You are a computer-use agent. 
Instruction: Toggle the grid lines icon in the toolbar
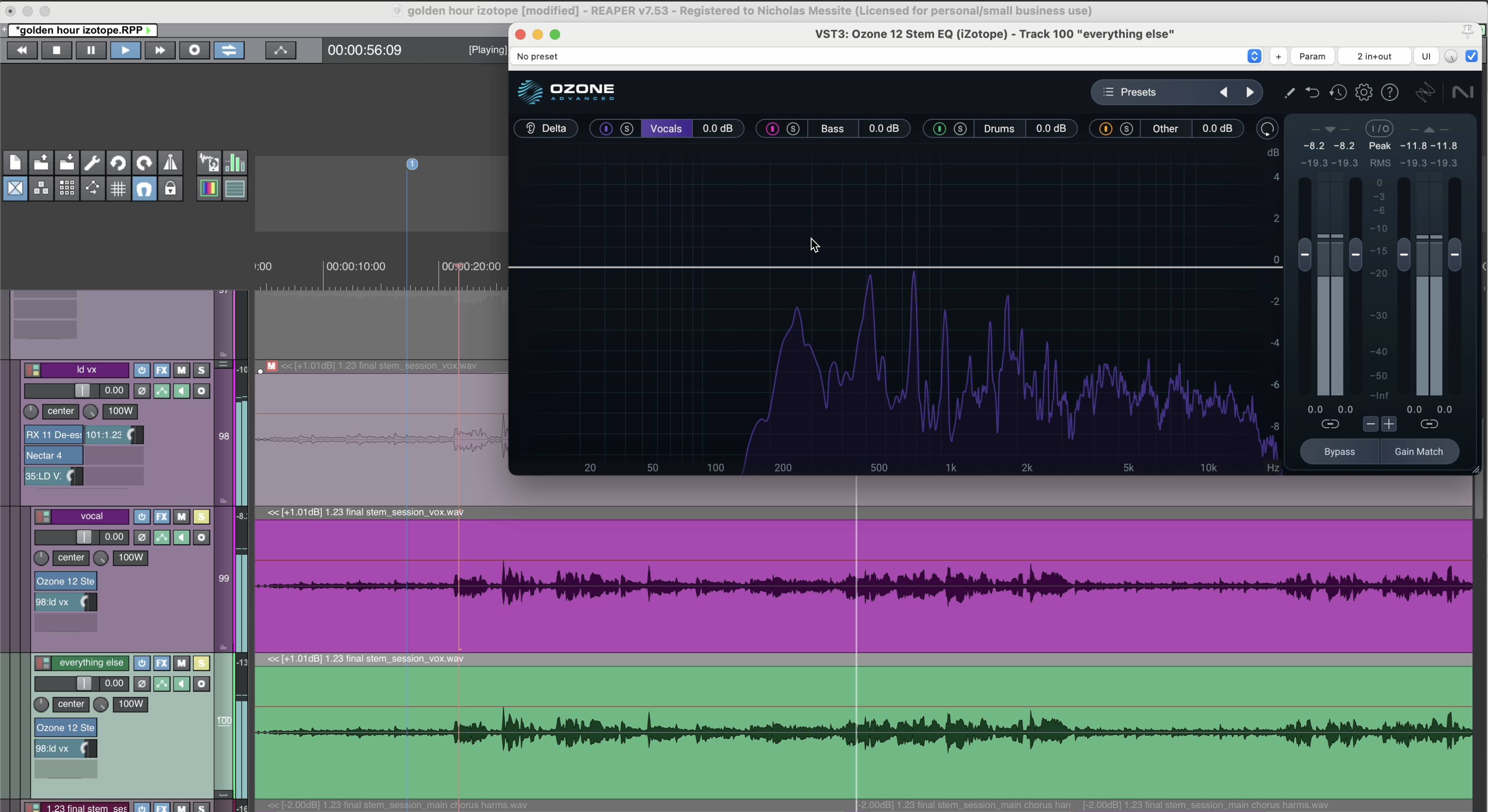pyautogui.click(x=118, y=189)
